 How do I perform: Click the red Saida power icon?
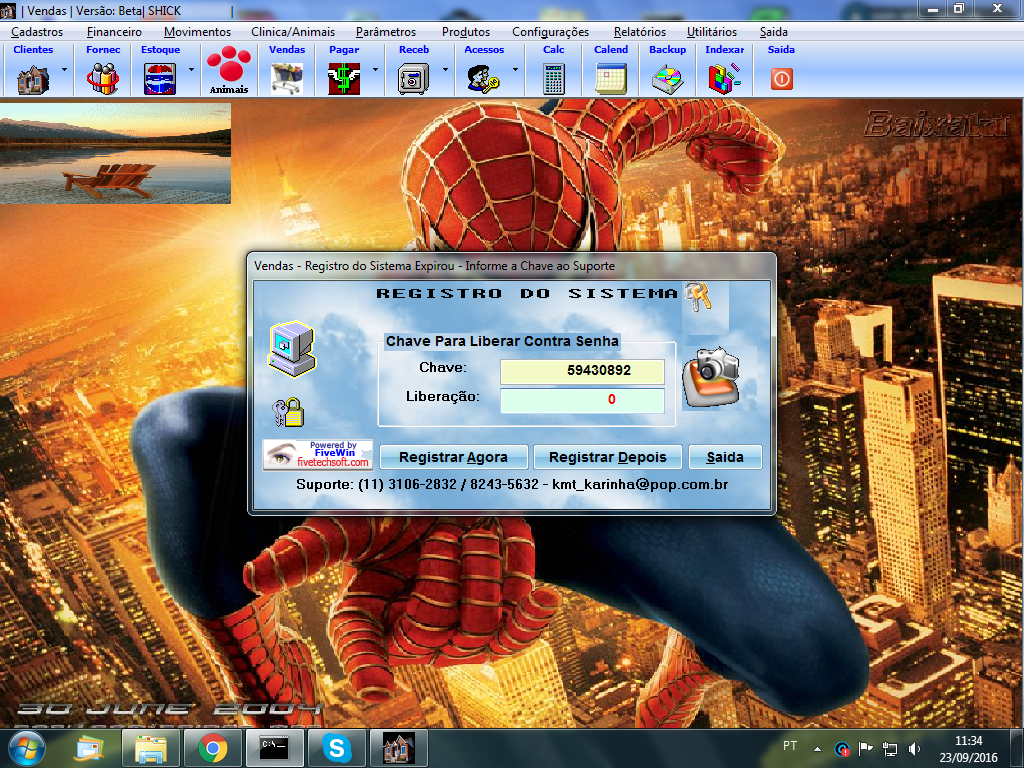(782, 78)
